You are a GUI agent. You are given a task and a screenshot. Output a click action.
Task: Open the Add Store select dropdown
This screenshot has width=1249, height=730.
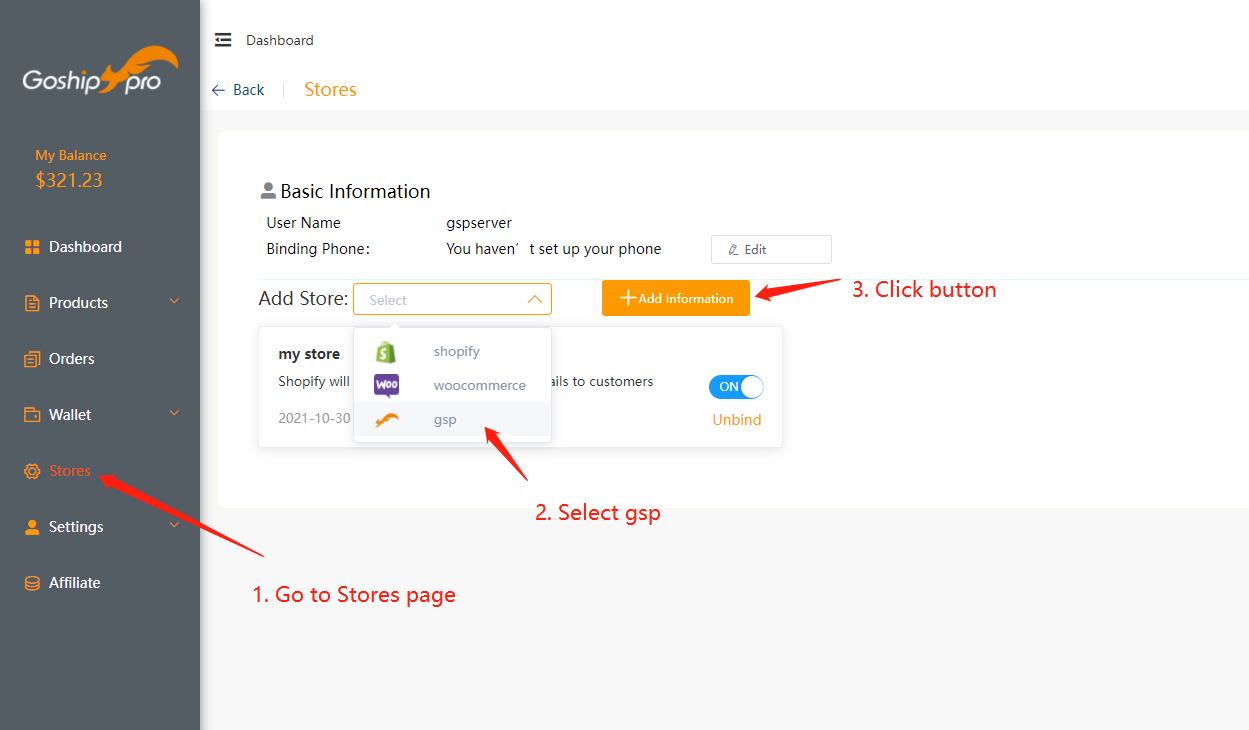point(452,299)
